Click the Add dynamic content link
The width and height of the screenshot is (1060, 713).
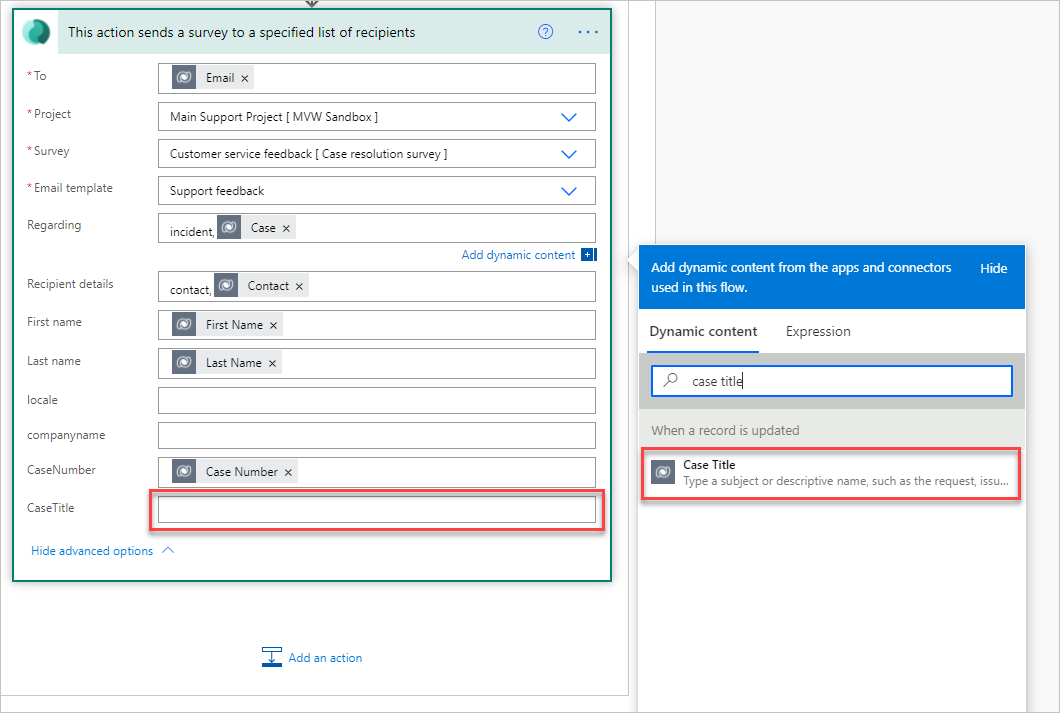[518, 255]
